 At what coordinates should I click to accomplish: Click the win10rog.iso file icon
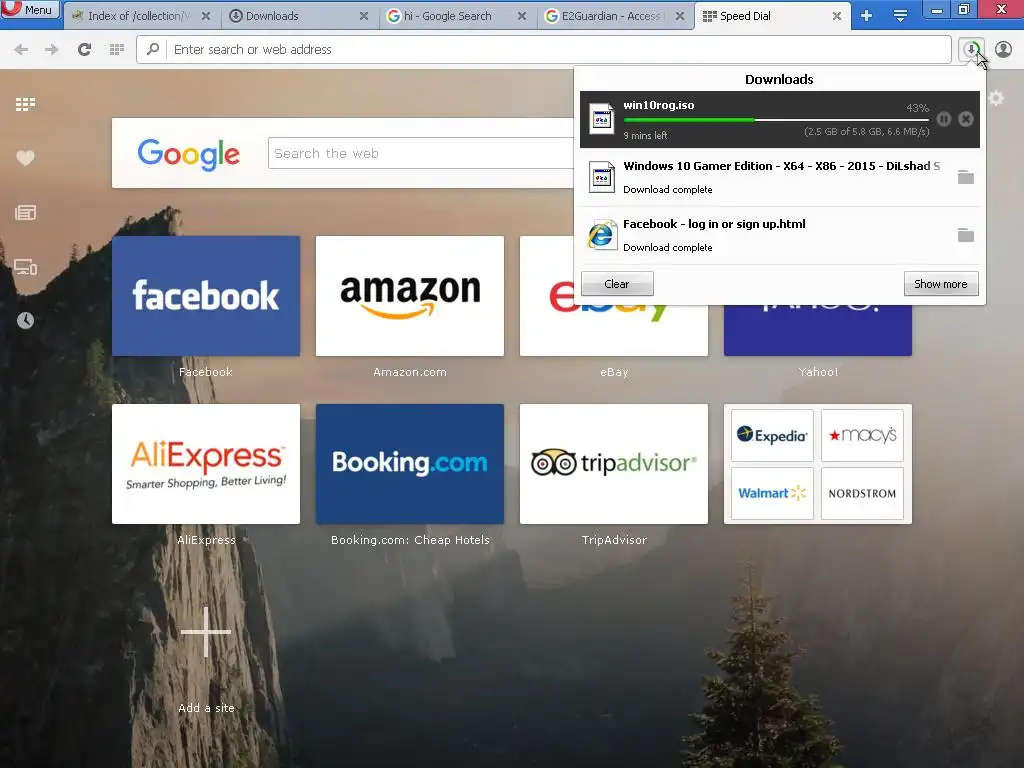pyautogui.click(x=601, y=120)
